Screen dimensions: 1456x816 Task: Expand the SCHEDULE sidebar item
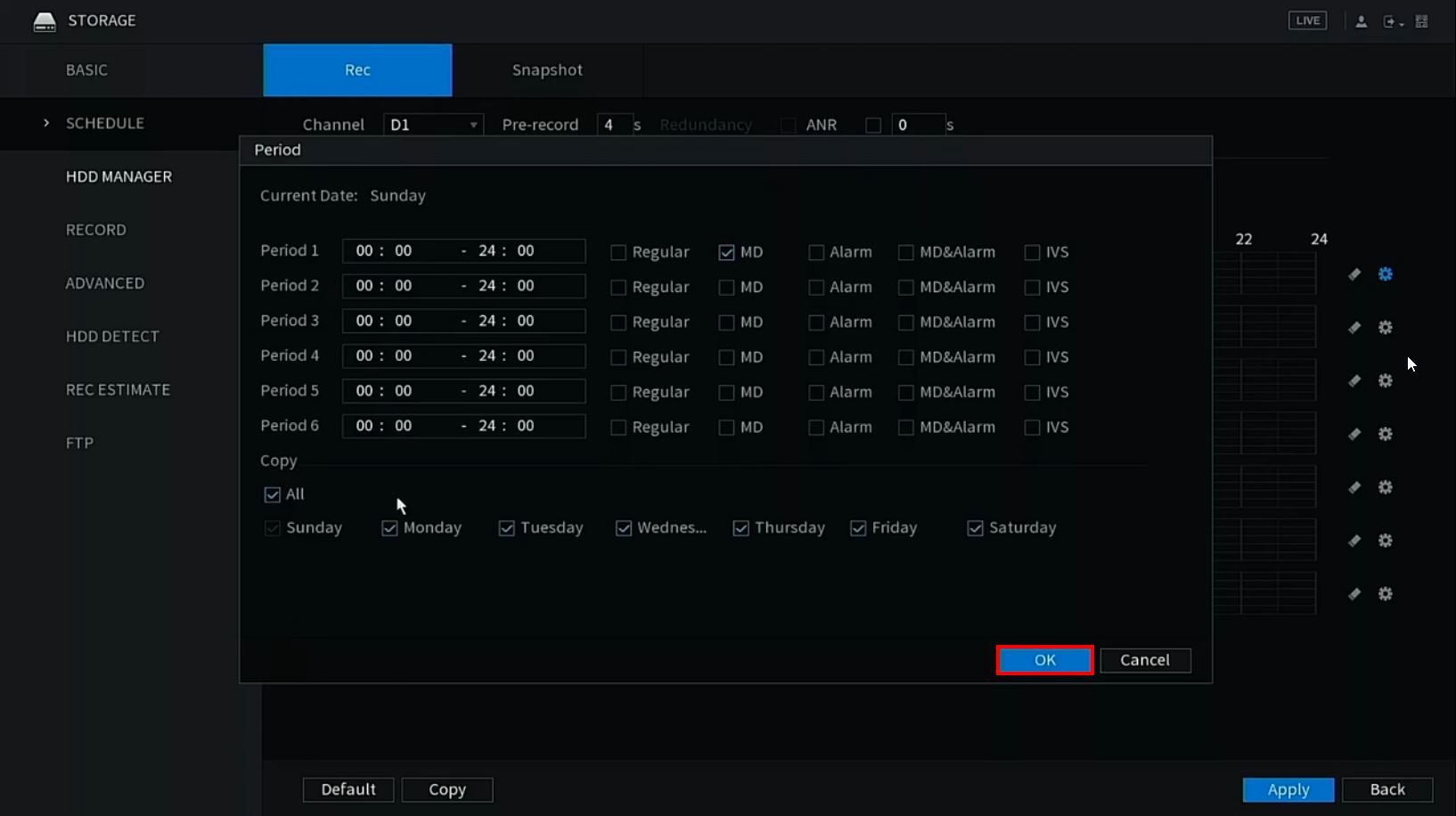(104, 123)
